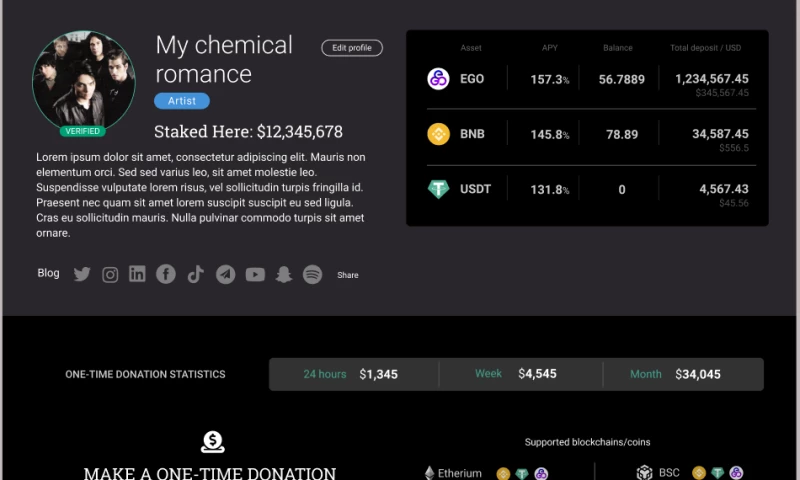Click the artist profile photo
This screenshot has height=480, width=800.
point(84,80)
